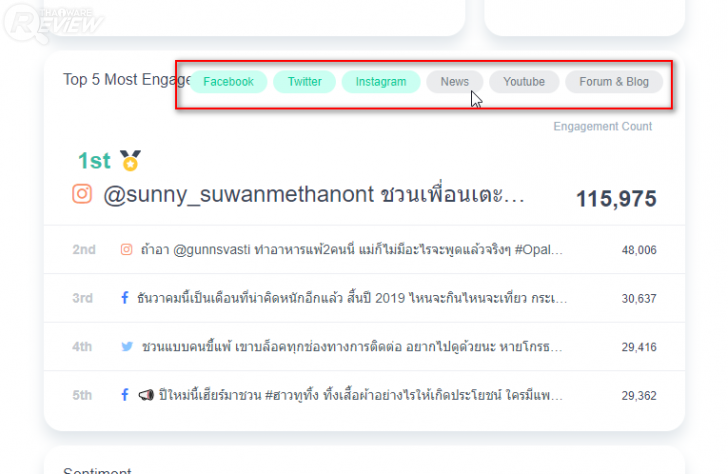Screen dimensions: 728x474
Task: Click the 2nd rank label
Action: coord(84,250)
